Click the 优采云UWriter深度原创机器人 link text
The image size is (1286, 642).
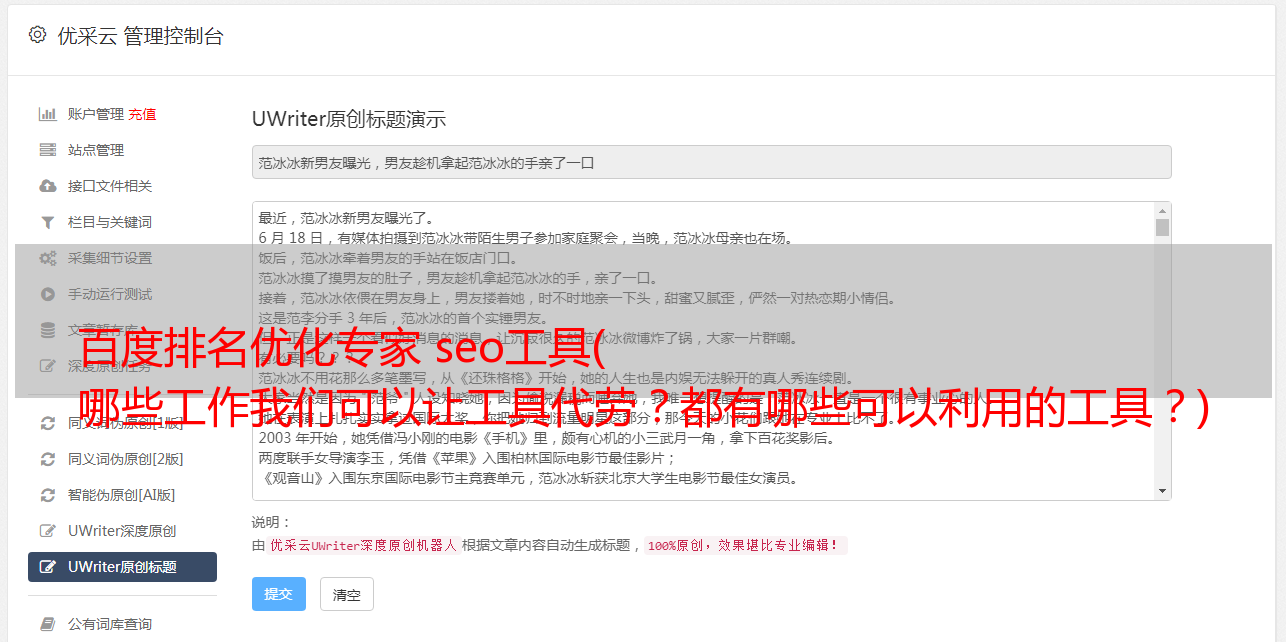coord(363,546)
